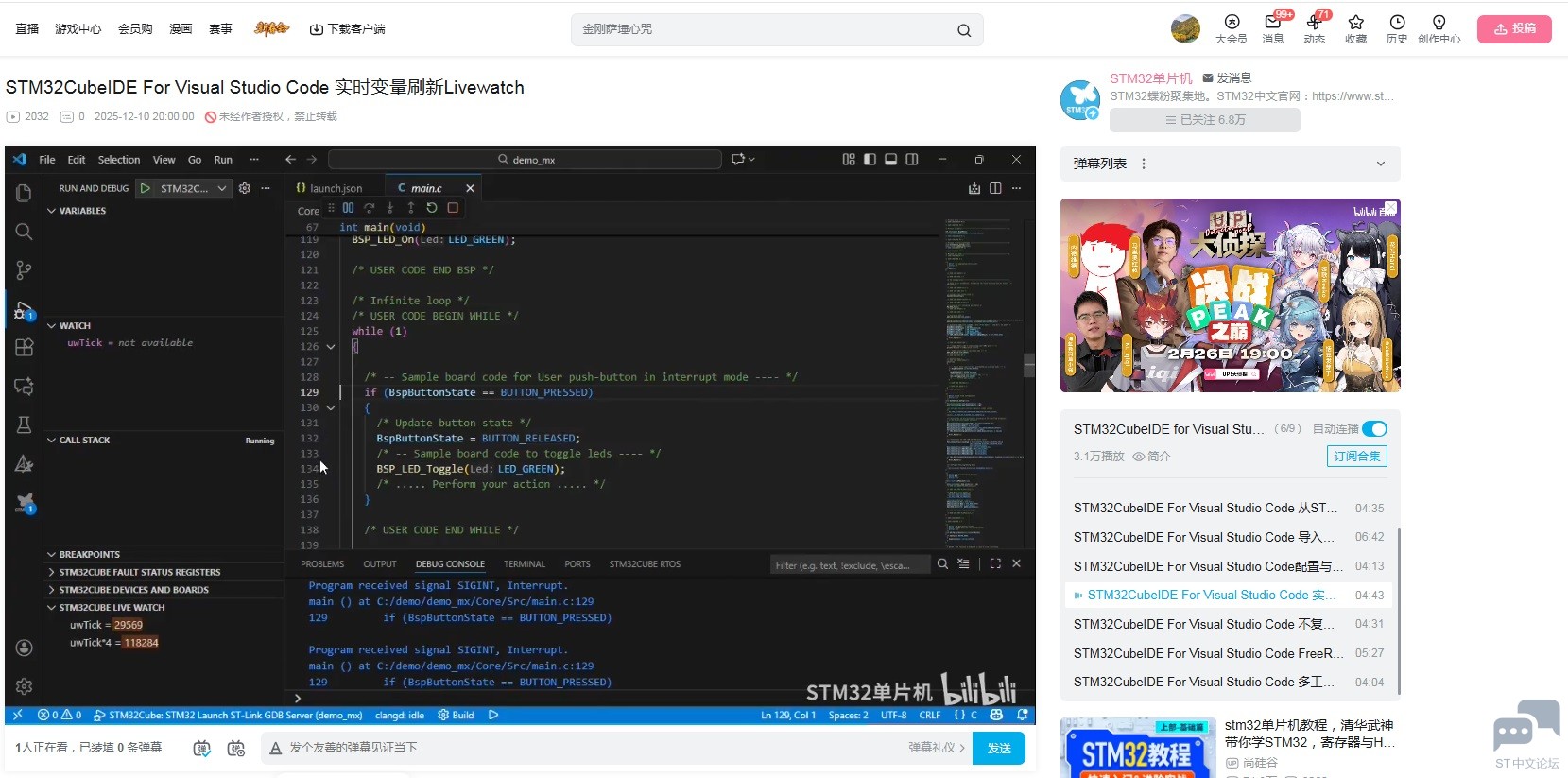
Task: Toggle the 自动连播 autoplay switch
Action: click(1374, 429)
